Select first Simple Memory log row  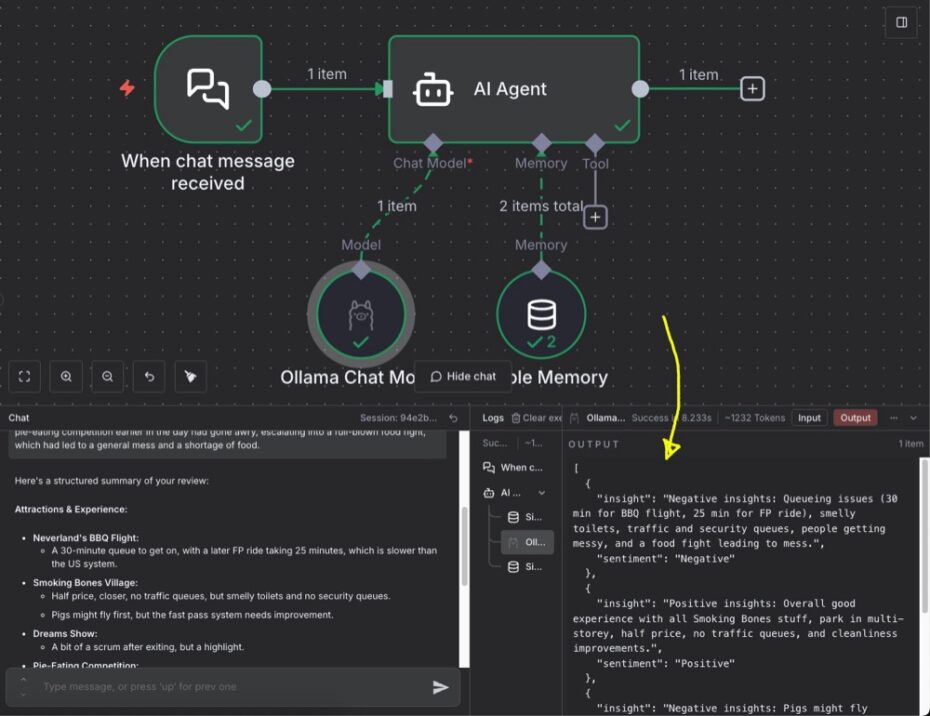pos(527,517)
